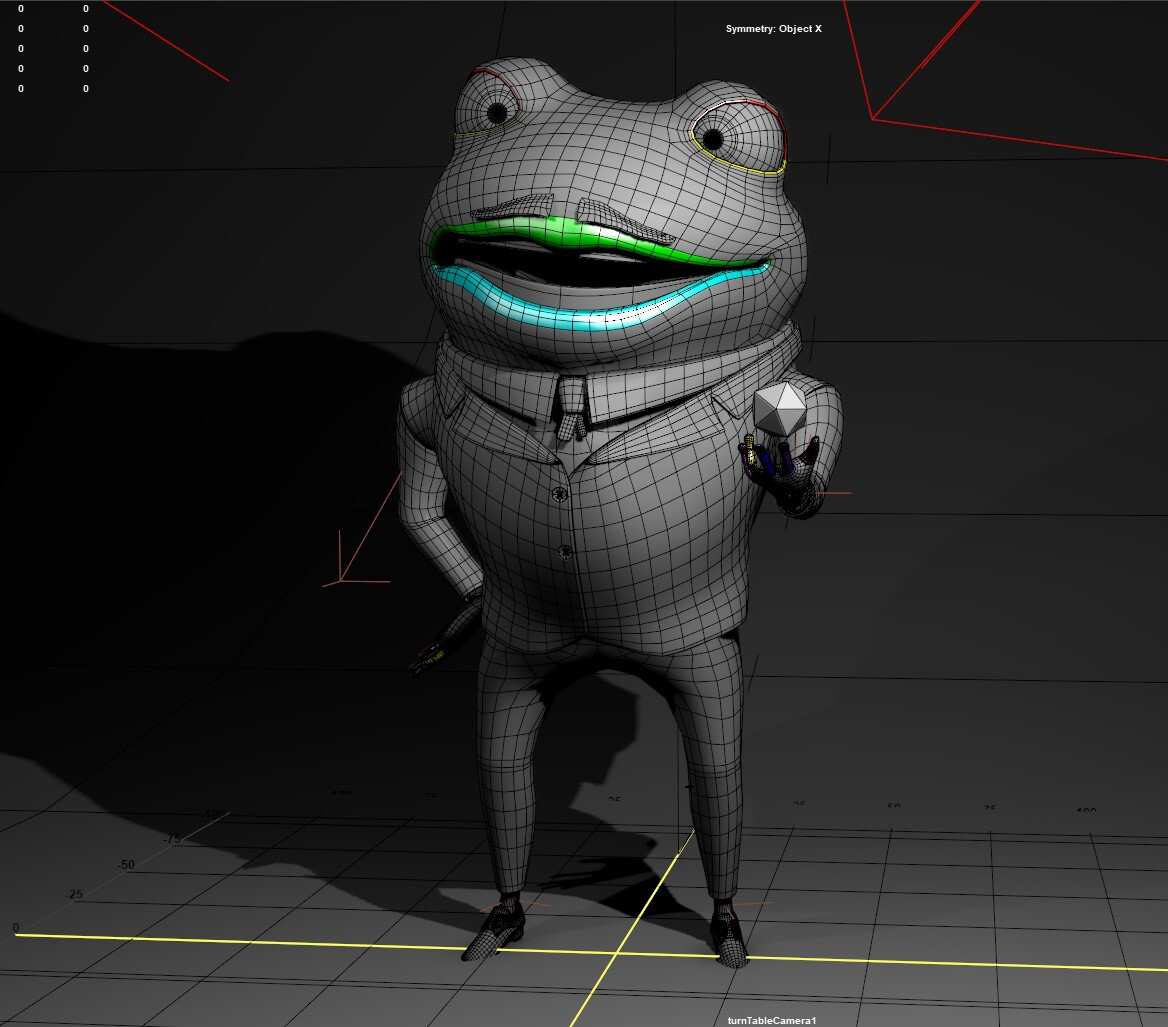This screenshot has height=1027, width=1168.
Task: Click the Symmetry: Object X heads-up display text
Action: coord(776,30)
